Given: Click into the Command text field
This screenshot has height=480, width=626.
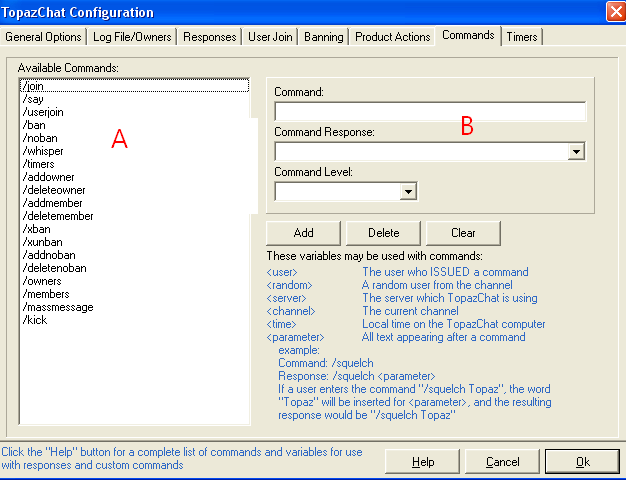Looking at the screenshot, I should tap(430, 111).
